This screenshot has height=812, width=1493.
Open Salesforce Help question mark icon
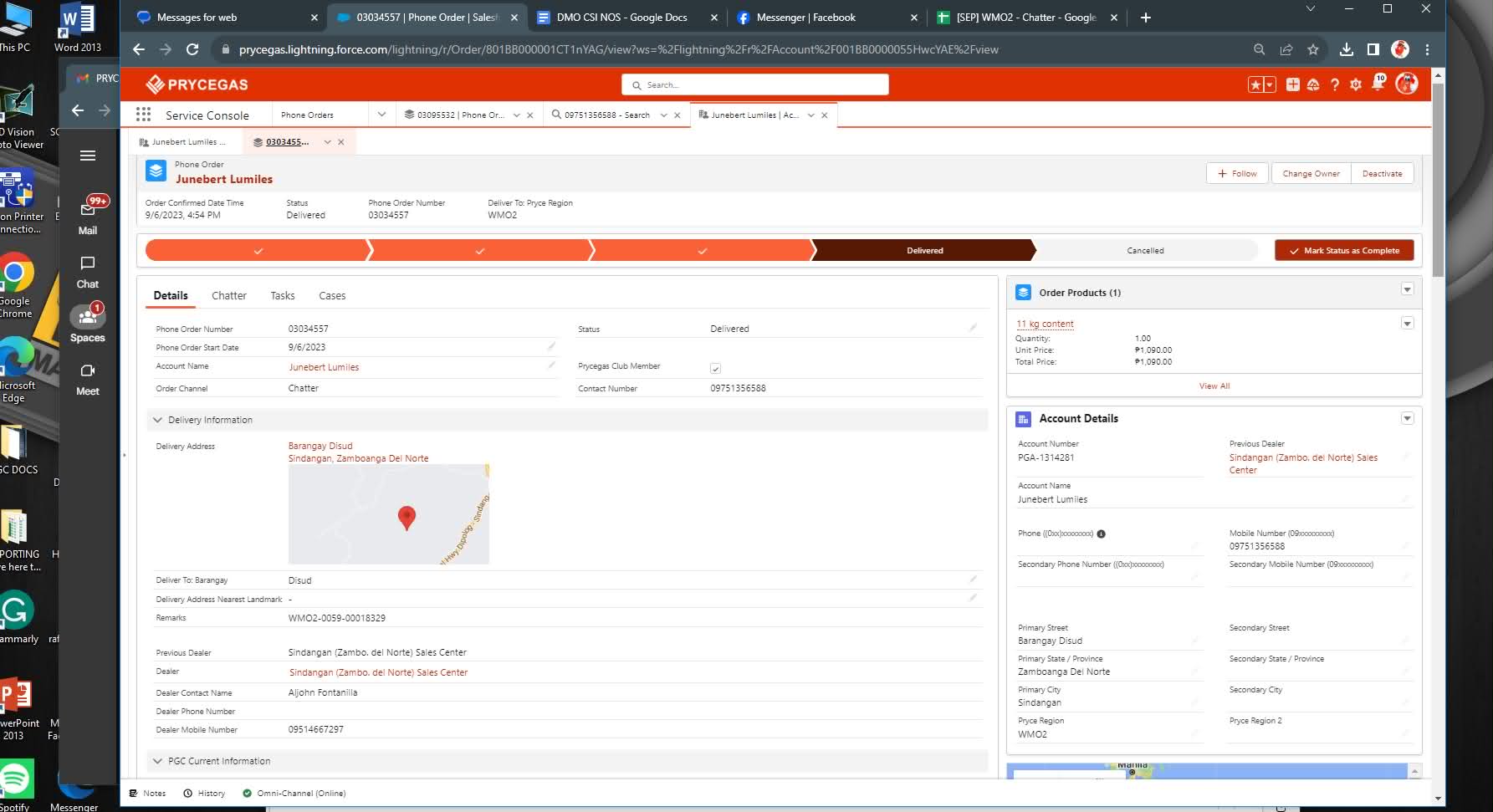(x=1335, y=84)
